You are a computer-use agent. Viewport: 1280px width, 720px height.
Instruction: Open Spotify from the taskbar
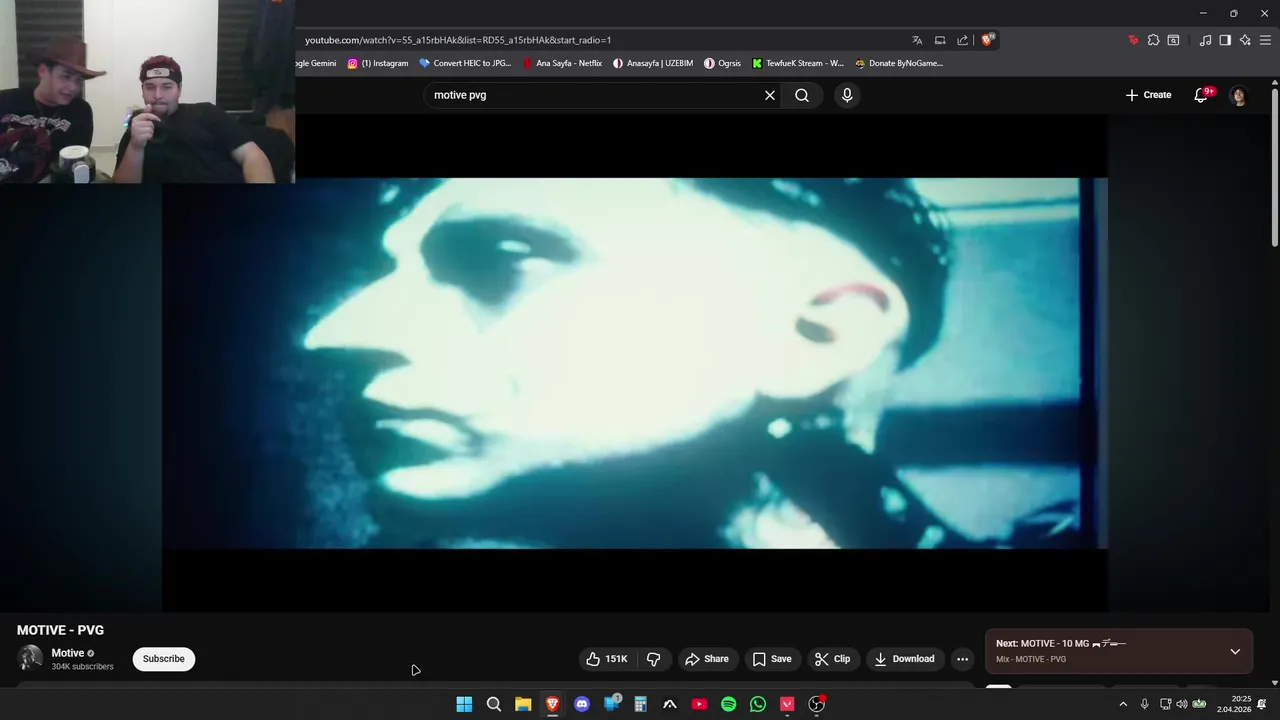coord(728,704)
